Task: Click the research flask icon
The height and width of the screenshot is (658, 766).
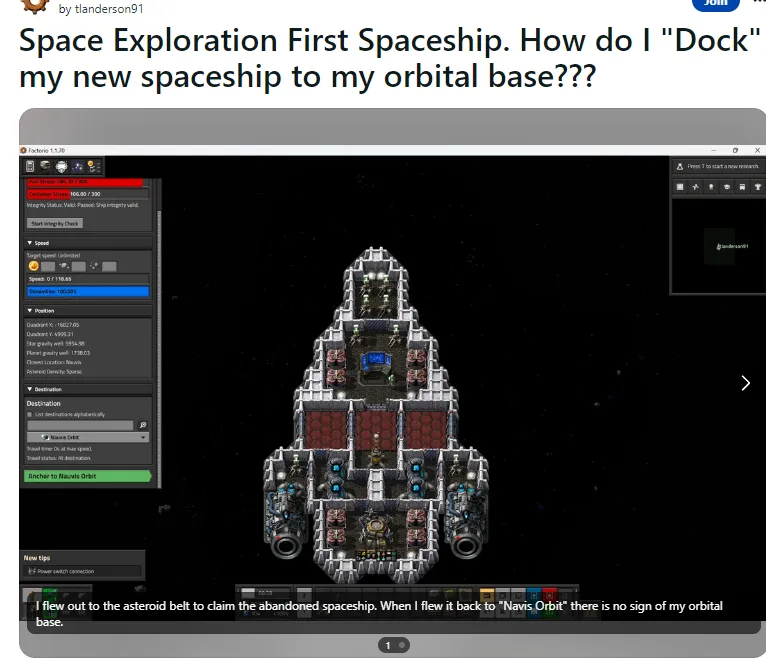Action: [x=680, y=167]
